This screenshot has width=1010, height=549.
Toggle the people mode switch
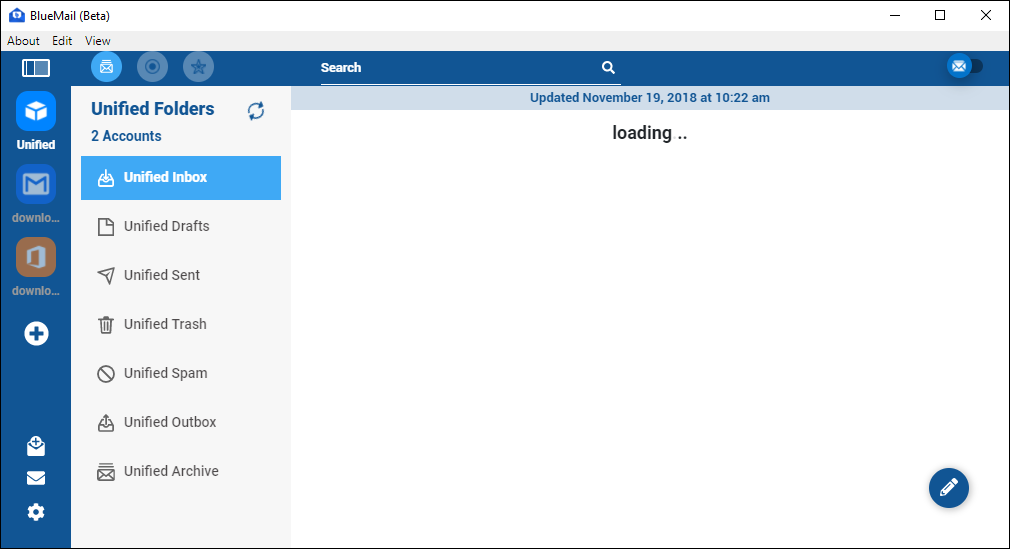965,66
